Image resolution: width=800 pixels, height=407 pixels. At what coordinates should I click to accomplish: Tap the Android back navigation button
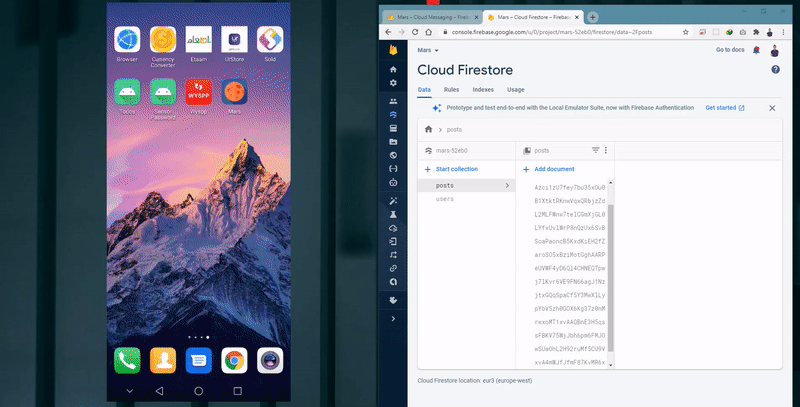click(159, 391)
